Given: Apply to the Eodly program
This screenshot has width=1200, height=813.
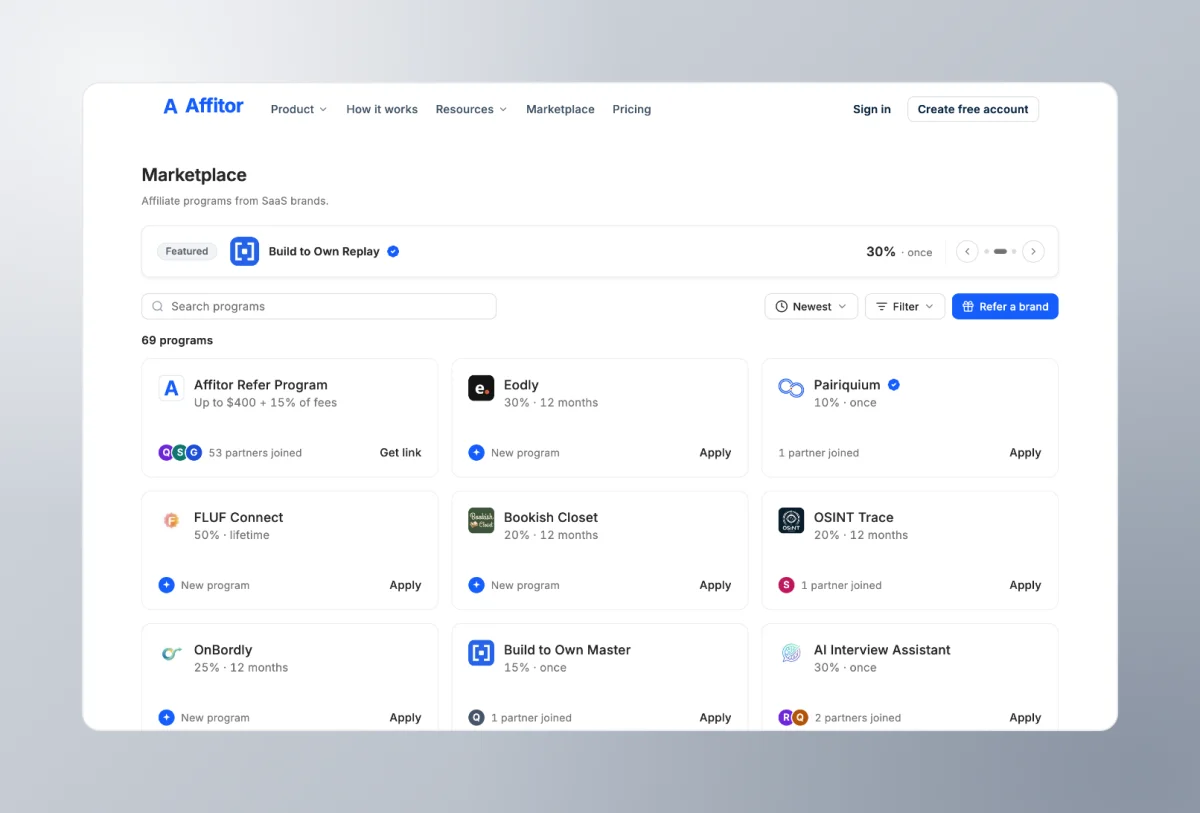Looking at the screenshot, I should (715, 453).
